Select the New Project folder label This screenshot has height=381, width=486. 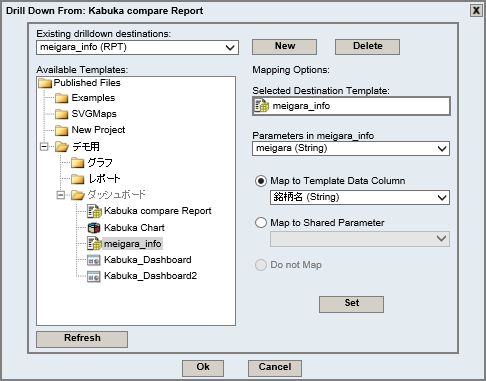(x=98, y=130)
